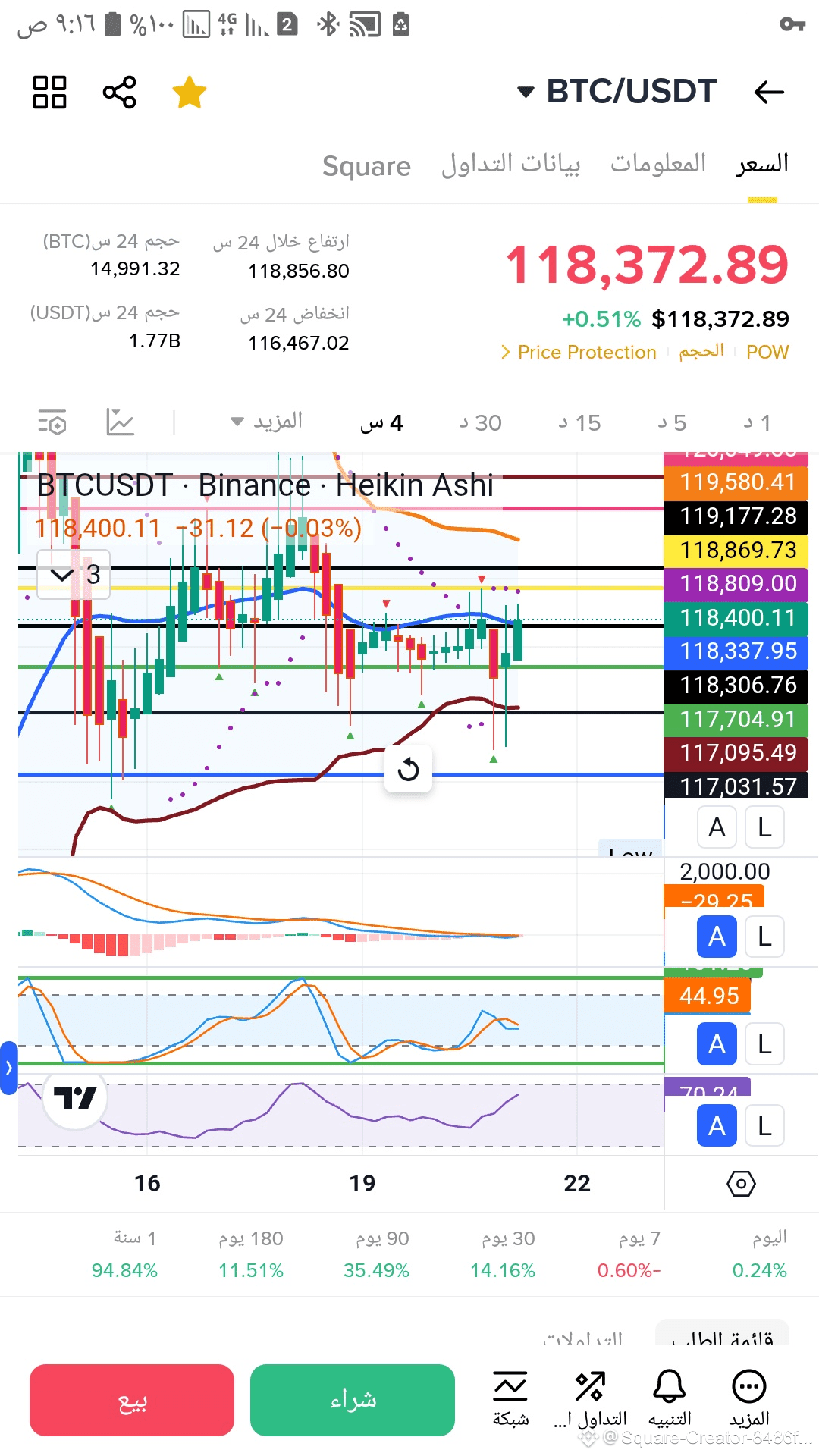The width and height of the screenshot is (819, 1456).
Task: Toggle the favorite star for BTC/USDT
Action: [x=189, y=93]
